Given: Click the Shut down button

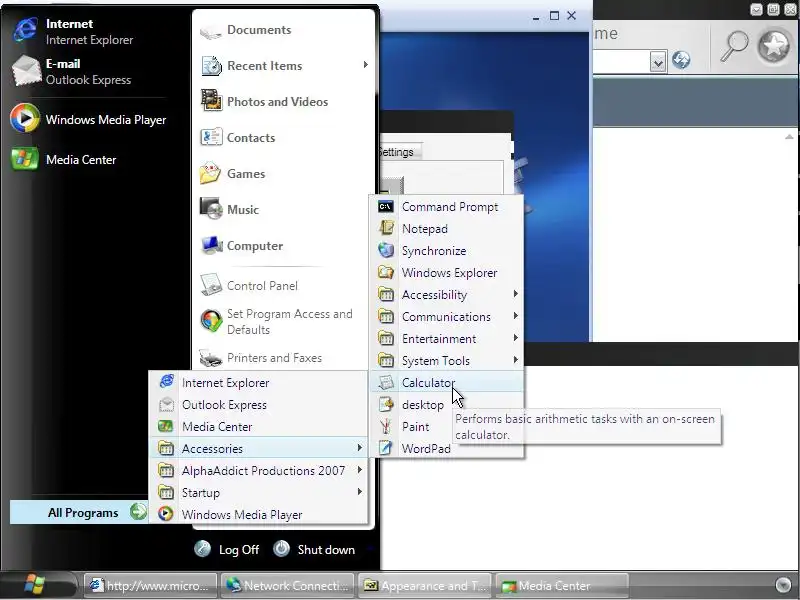Looking at the screenshot, I should 314,549.
